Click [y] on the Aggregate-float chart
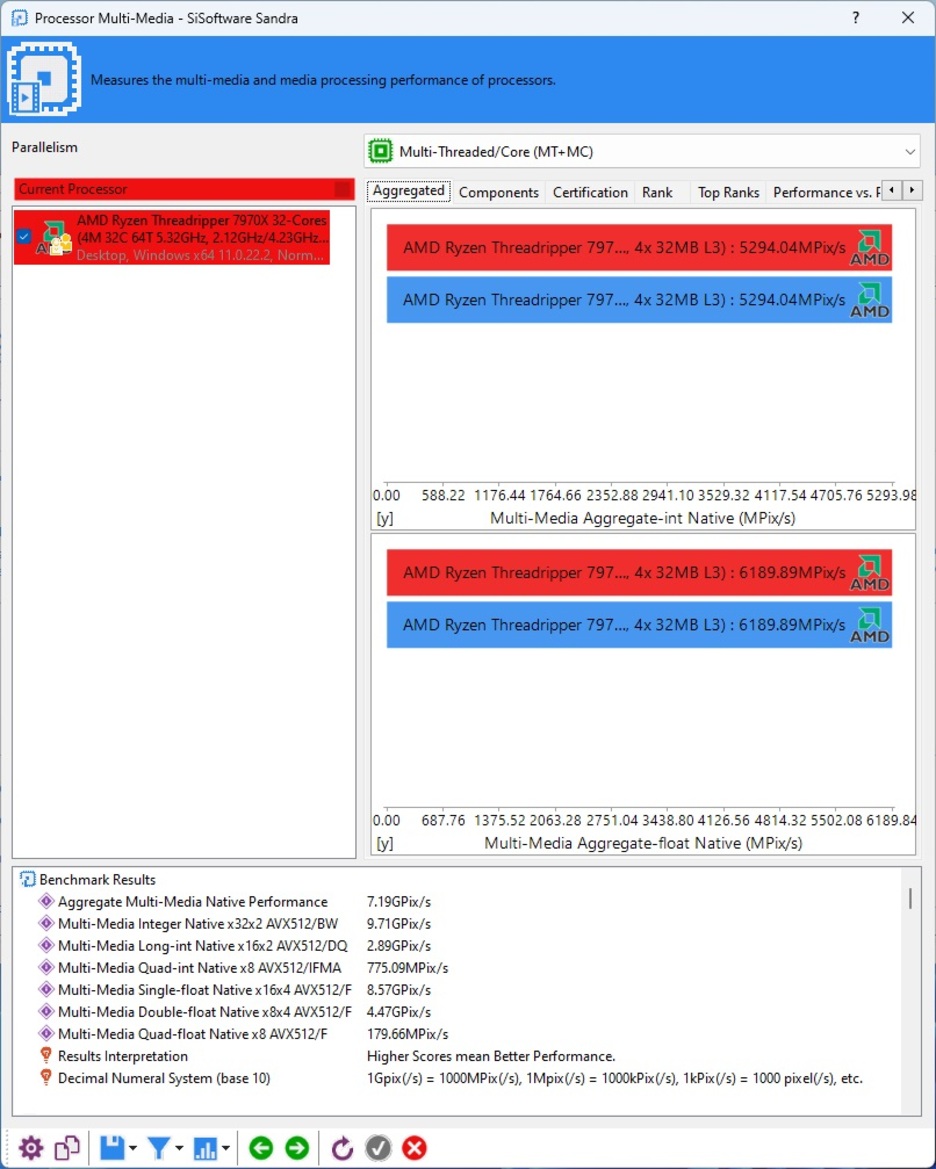The height and width of the screenshot is (1169, 936). [x=385, y=843]
